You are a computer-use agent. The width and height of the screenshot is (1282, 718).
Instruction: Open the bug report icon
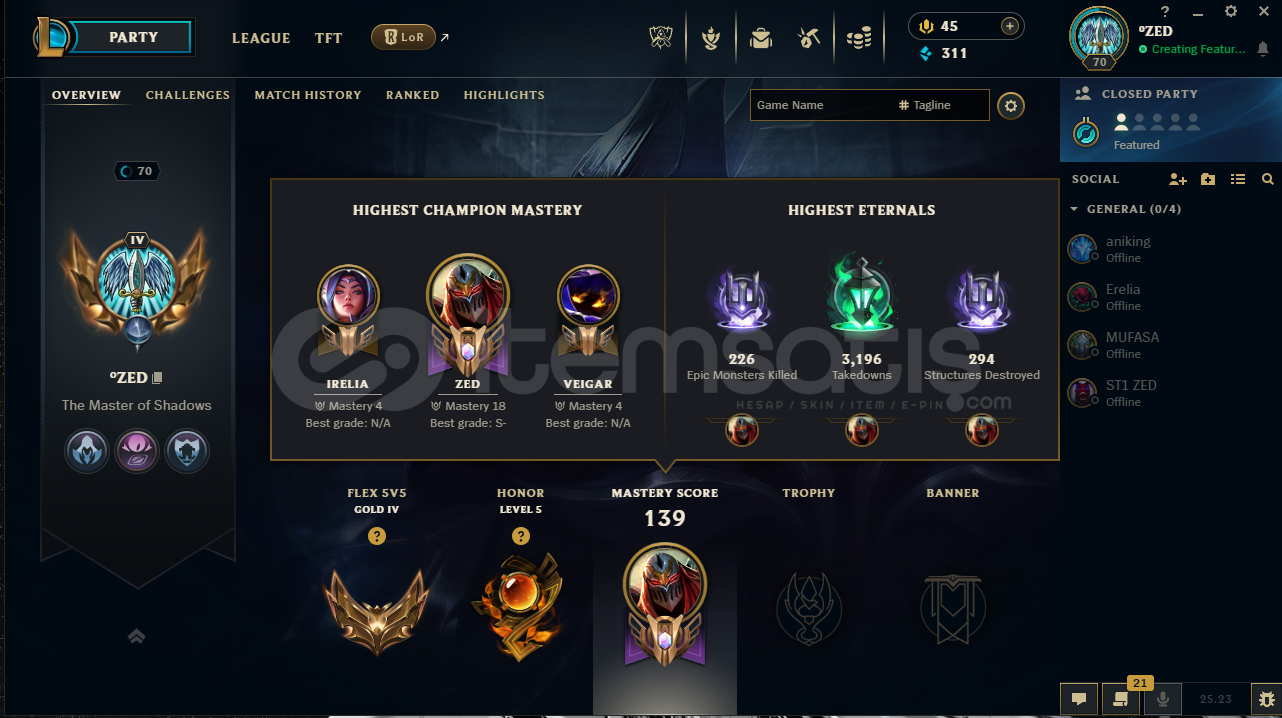[1267, 699]
